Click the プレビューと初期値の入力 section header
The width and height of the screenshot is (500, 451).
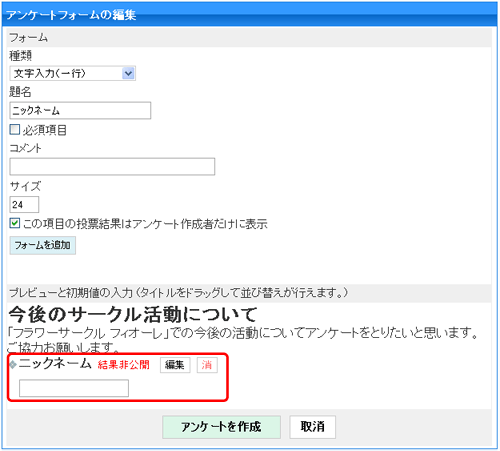point(178,293)
